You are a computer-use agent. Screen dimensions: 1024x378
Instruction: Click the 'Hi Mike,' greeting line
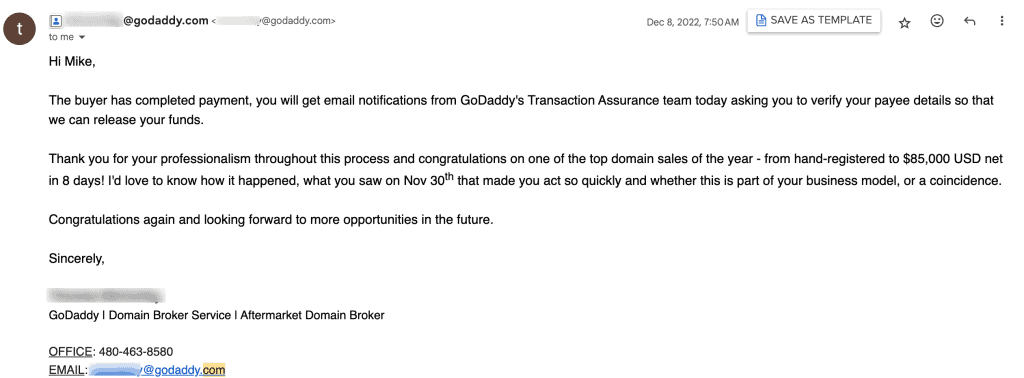[72, 62]
